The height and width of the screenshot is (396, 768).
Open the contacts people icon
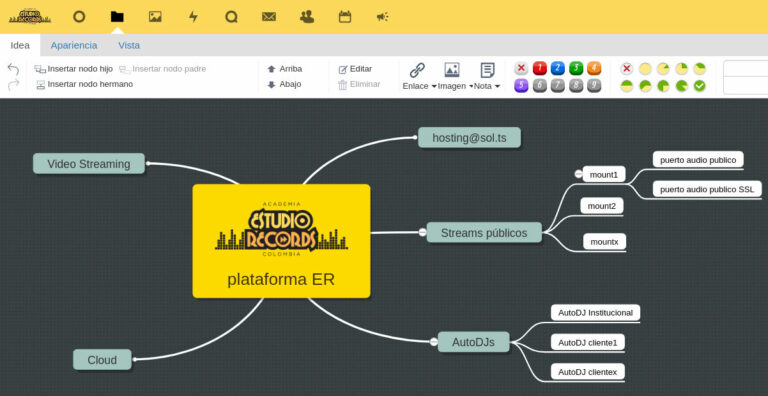tap(307, 17)
